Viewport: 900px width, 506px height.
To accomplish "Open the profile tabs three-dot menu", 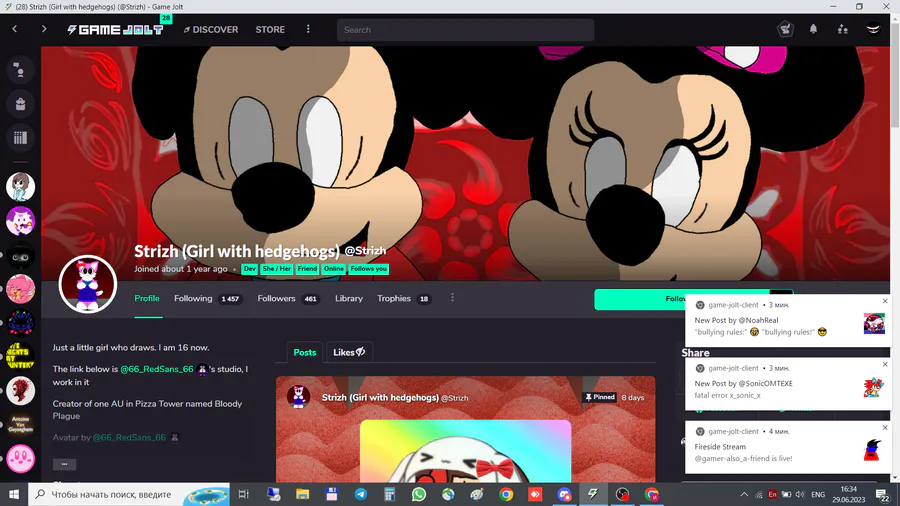I will click(452, 298).
